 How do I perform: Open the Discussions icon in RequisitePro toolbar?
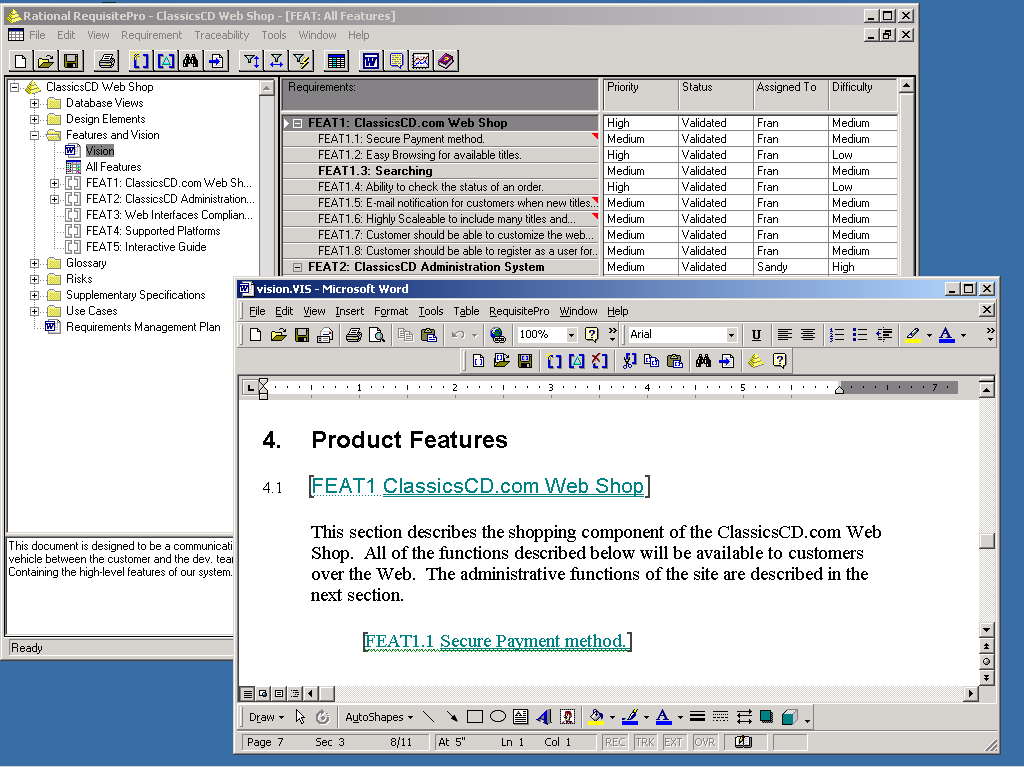[x=395, y=60]
